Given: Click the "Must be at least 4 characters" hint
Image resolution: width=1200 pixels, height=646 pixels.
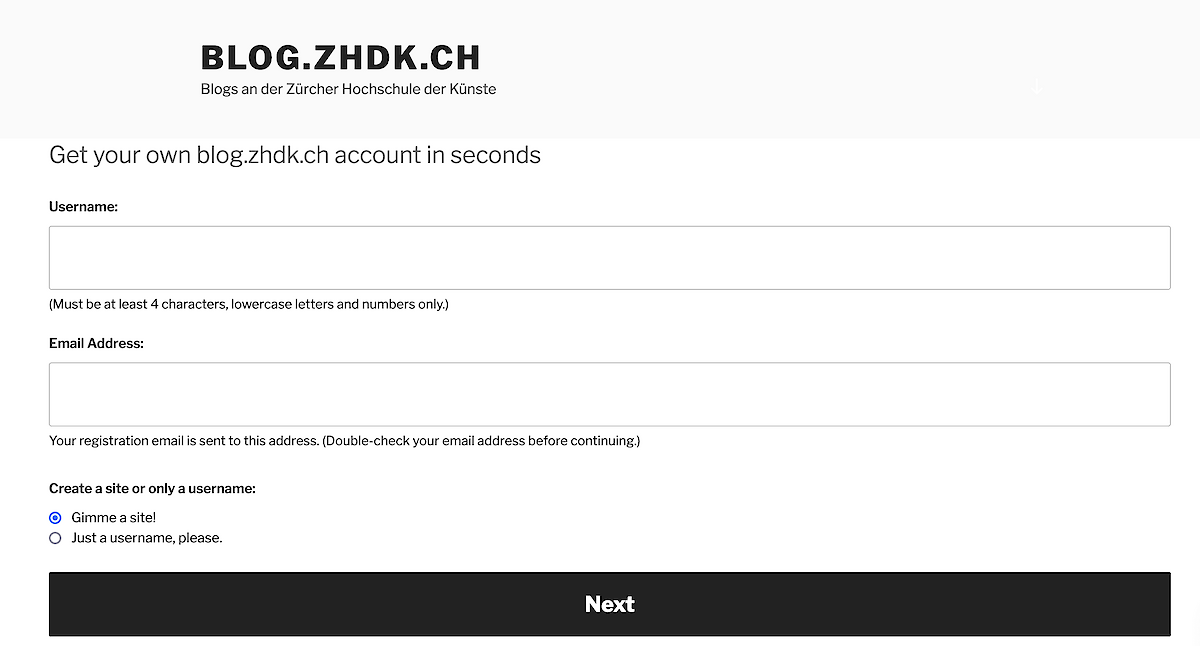Looking at the screenshot, I should click(138, 304).
